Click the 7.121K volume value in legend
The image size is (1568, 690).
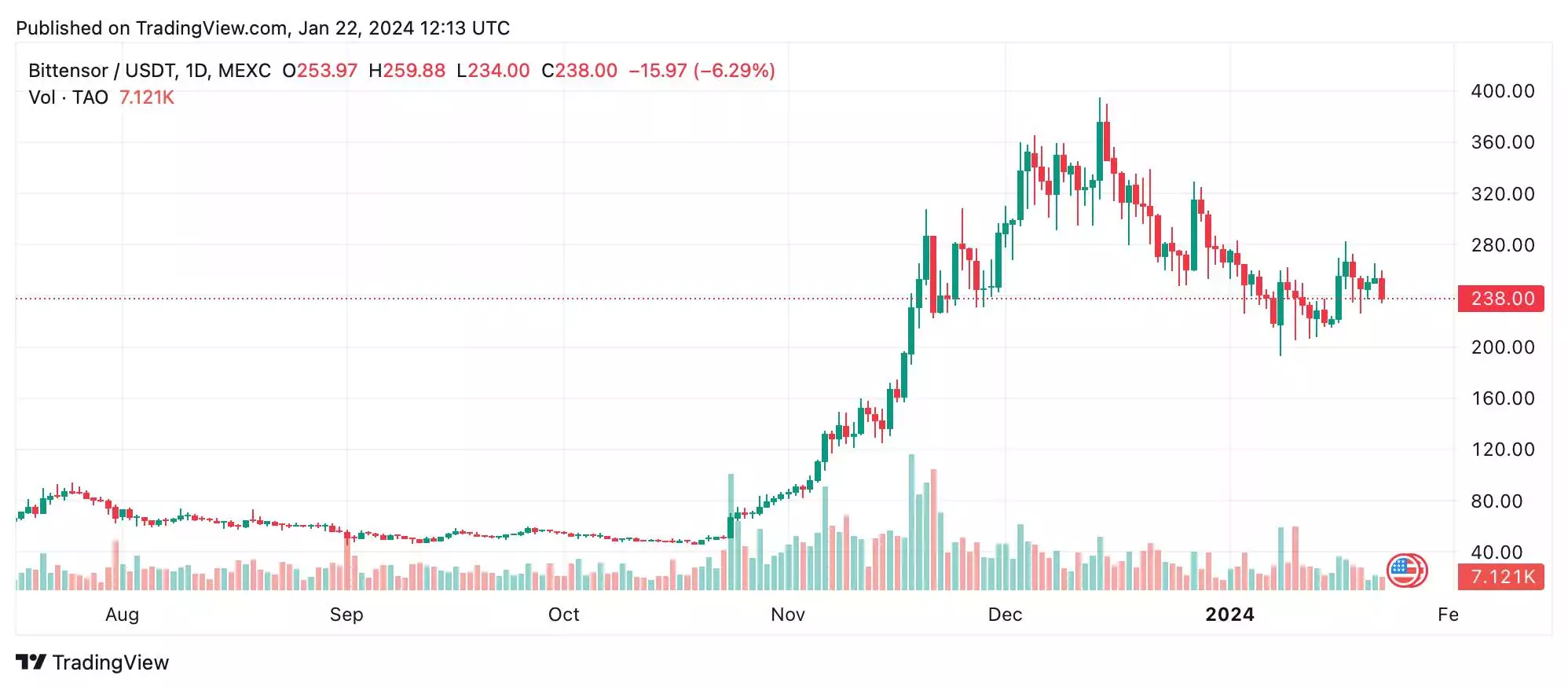pos(147,97)
